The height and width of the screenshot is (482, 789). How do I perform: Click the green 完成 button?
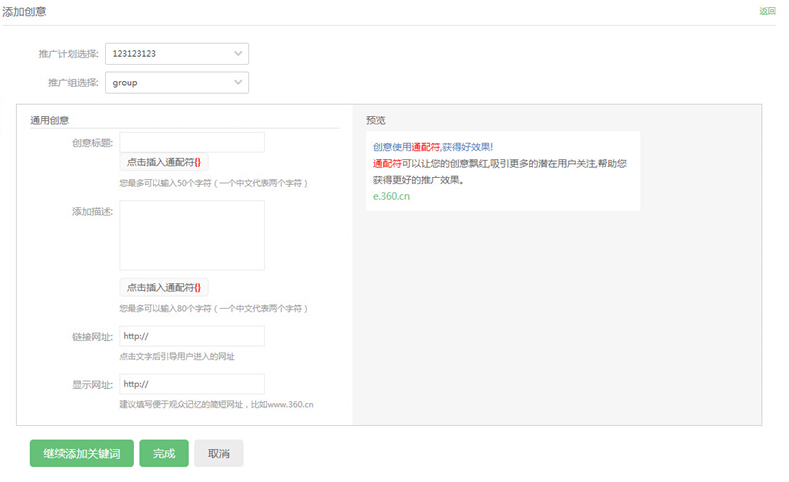tap(164, 454)
